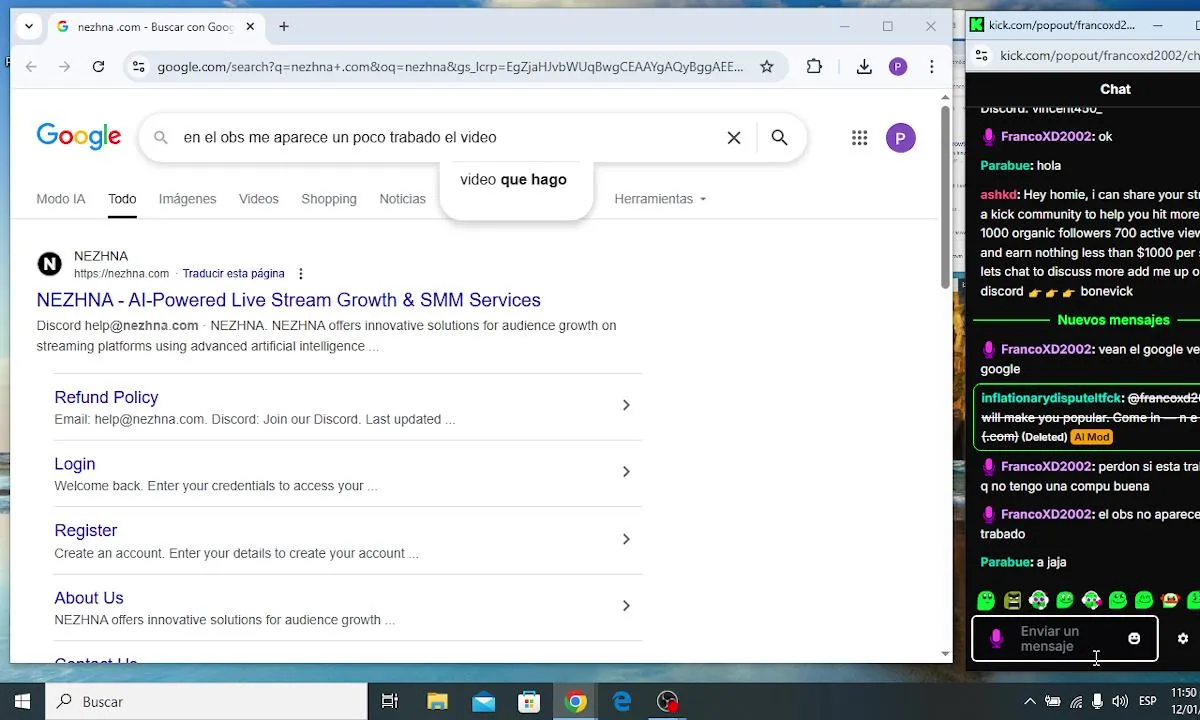Click Traducir esta página link

tap(233, 274)
